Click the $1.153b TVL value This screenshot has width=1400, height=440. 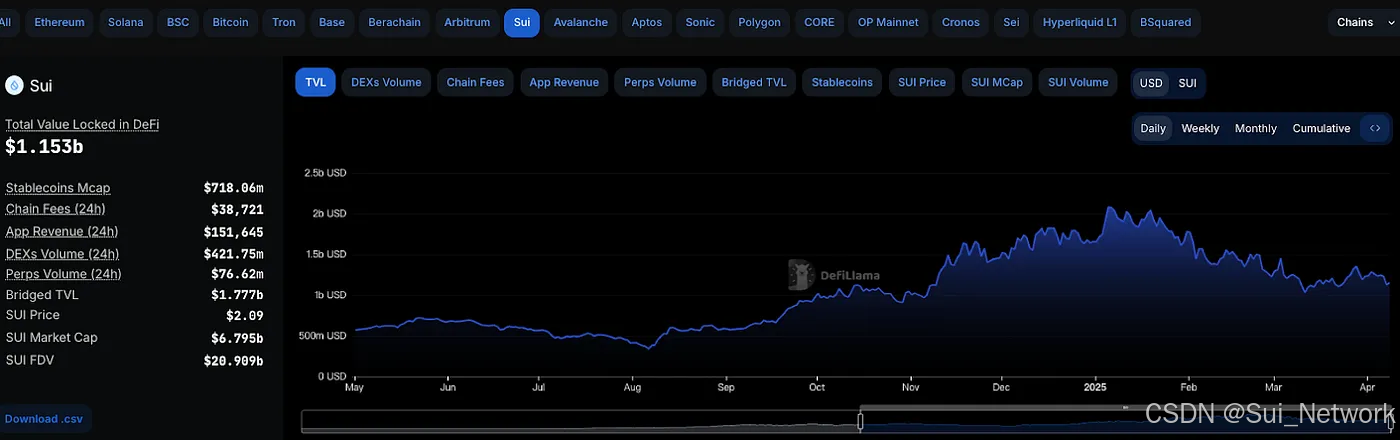[x=44, y=147]
